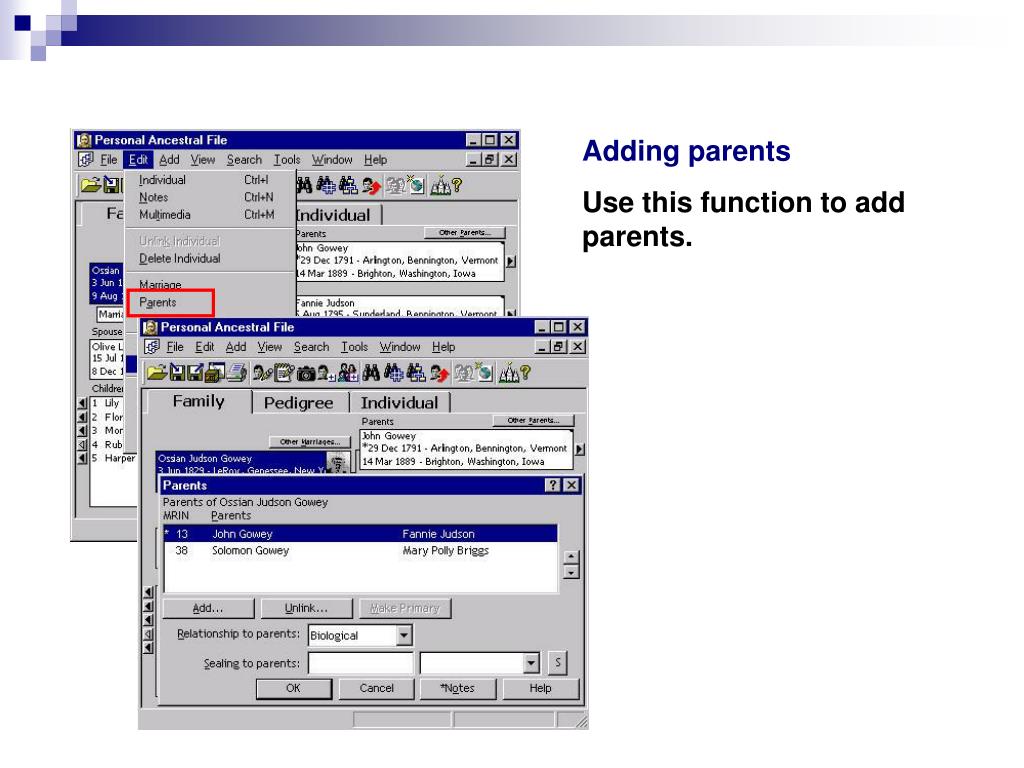The height and width of the screenshot is (768, 1024).
Task: Click the parents list scroll down arrow
Action: tap(571, 573)
